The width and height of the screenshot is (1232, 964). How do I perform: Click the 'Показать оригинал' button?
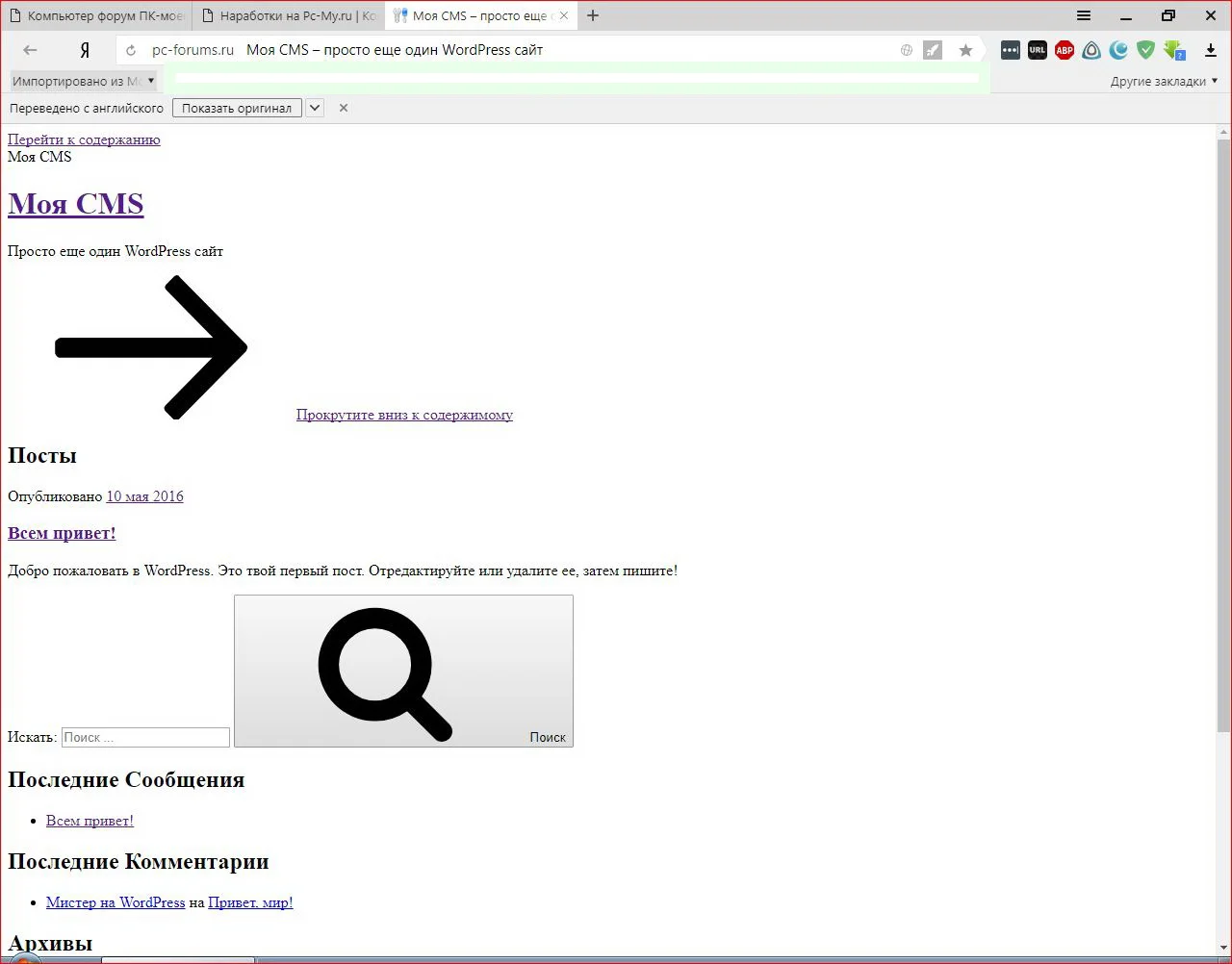point(237,108)
